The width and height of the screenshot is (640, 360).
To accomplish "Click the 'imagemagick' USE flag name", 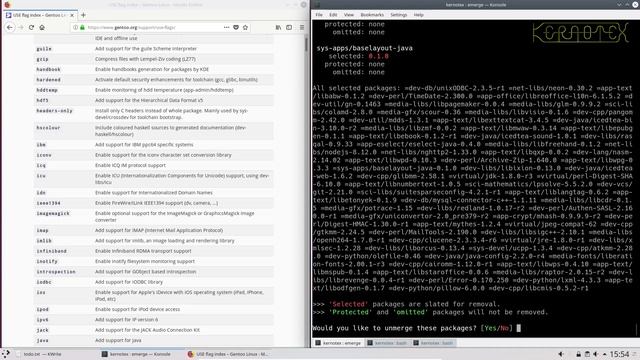I will [x=53, y=213].
